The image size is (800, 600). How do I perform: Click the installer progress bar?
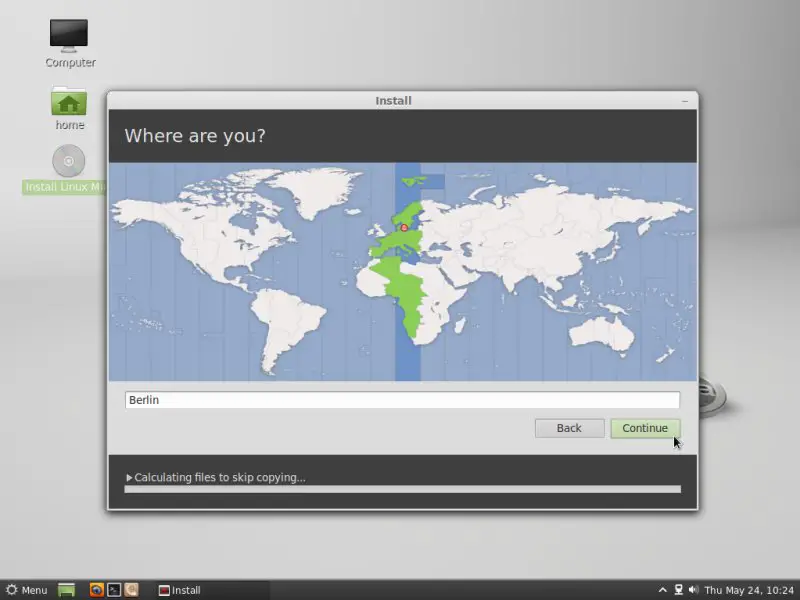click(402, 489)
